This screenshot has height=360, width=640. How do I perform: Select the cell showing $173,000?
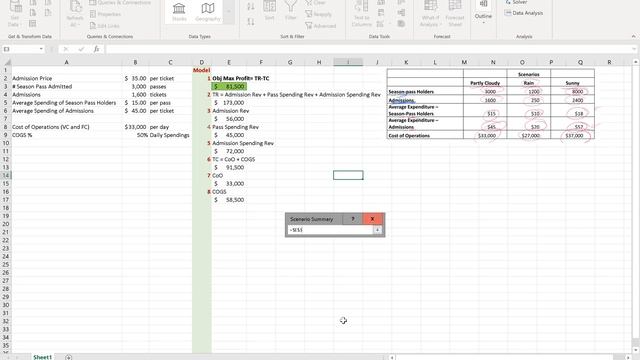point(229,103)
